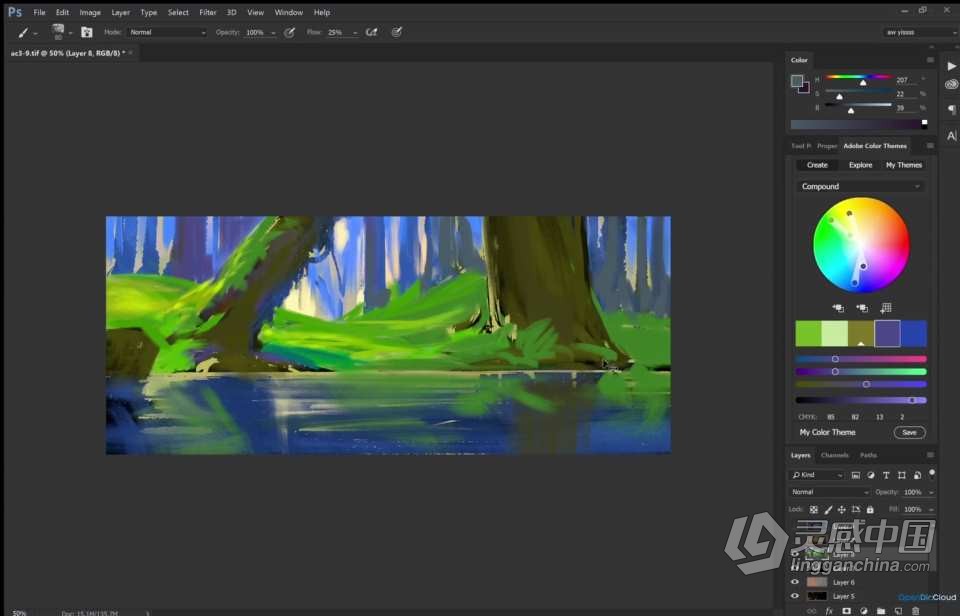This screenshot has height=616, width=960.
Task: Click the Actions play panel icon
Action: [951, 66]
